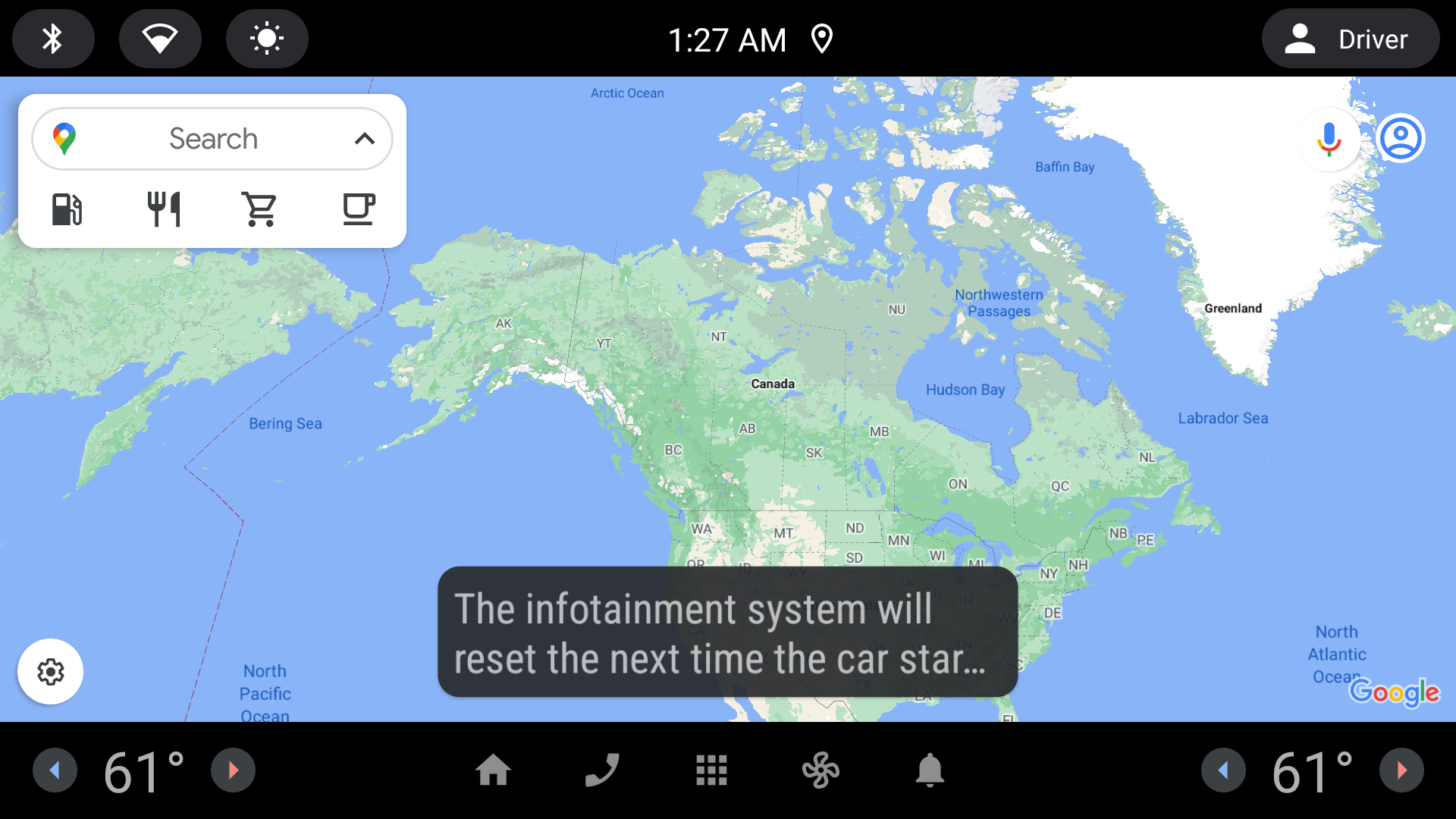Viewport: 1456px width, 819px height.
Task: Tap the settings gear icon bottom left
Action: tap(49, 671)
